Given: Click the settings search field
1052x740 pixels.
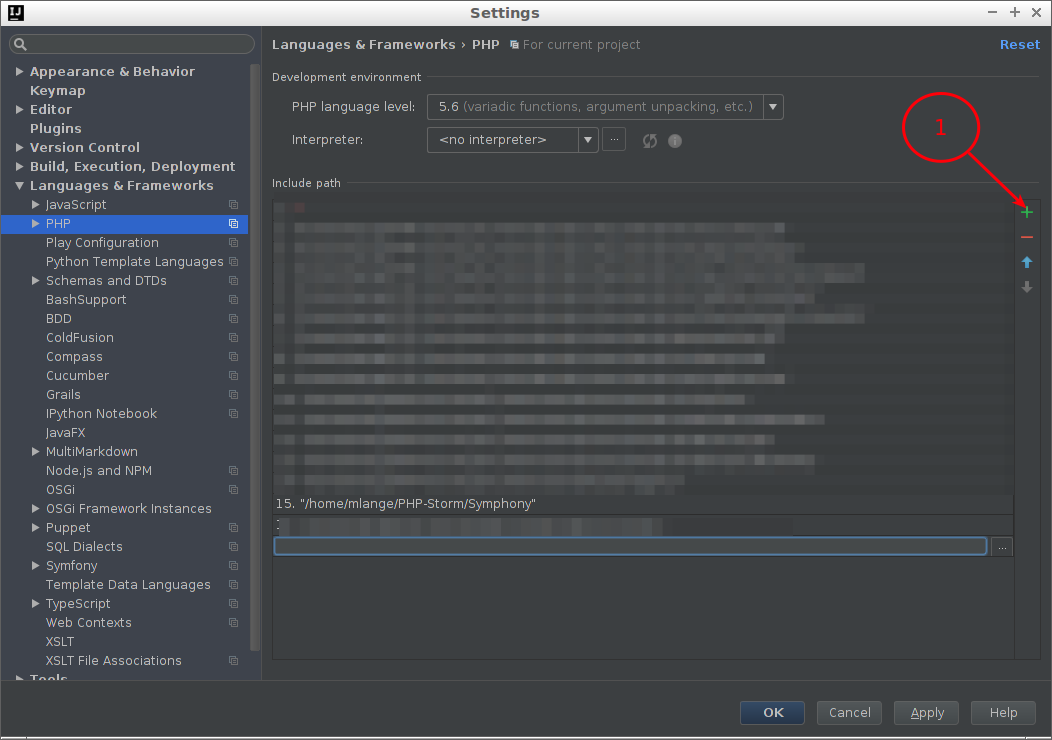Looking at the screenshot, I should [132, 44].
